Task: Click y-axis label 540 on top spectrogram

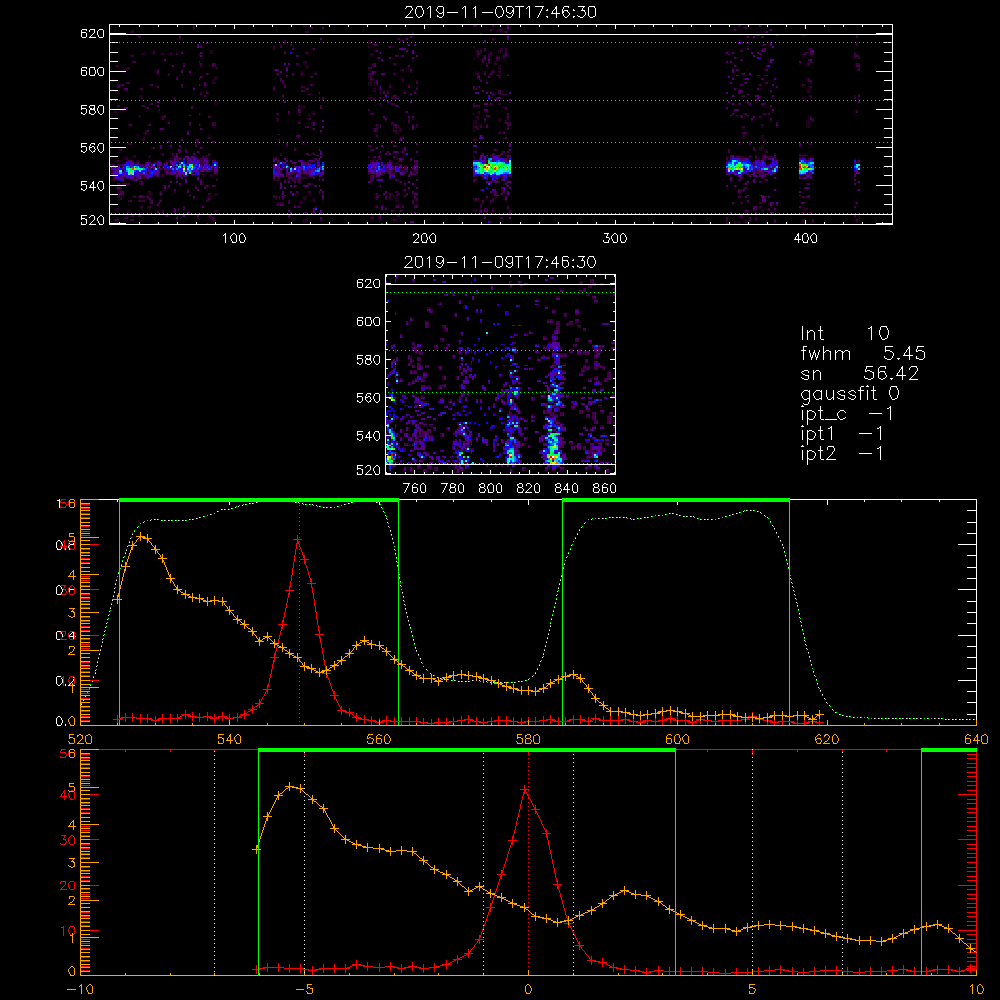Action: pos(92,186)
